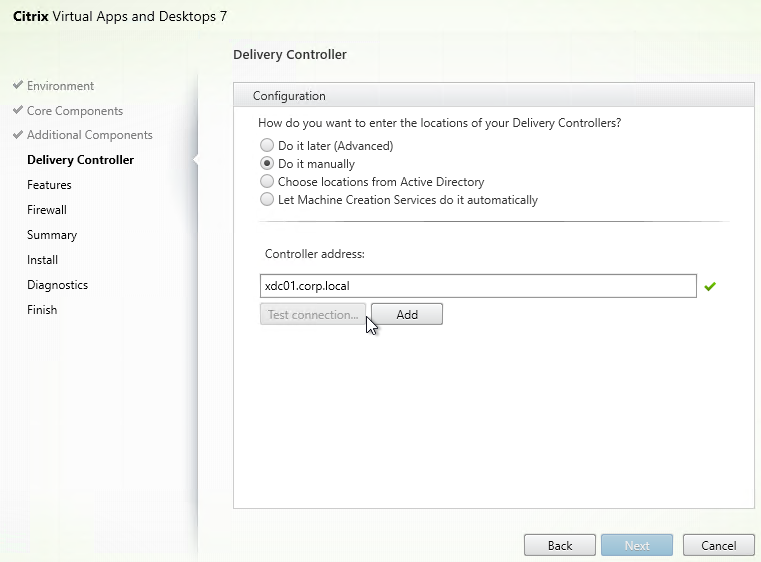Go back with the Back button
Screen dimensions: 761x562
560,545
